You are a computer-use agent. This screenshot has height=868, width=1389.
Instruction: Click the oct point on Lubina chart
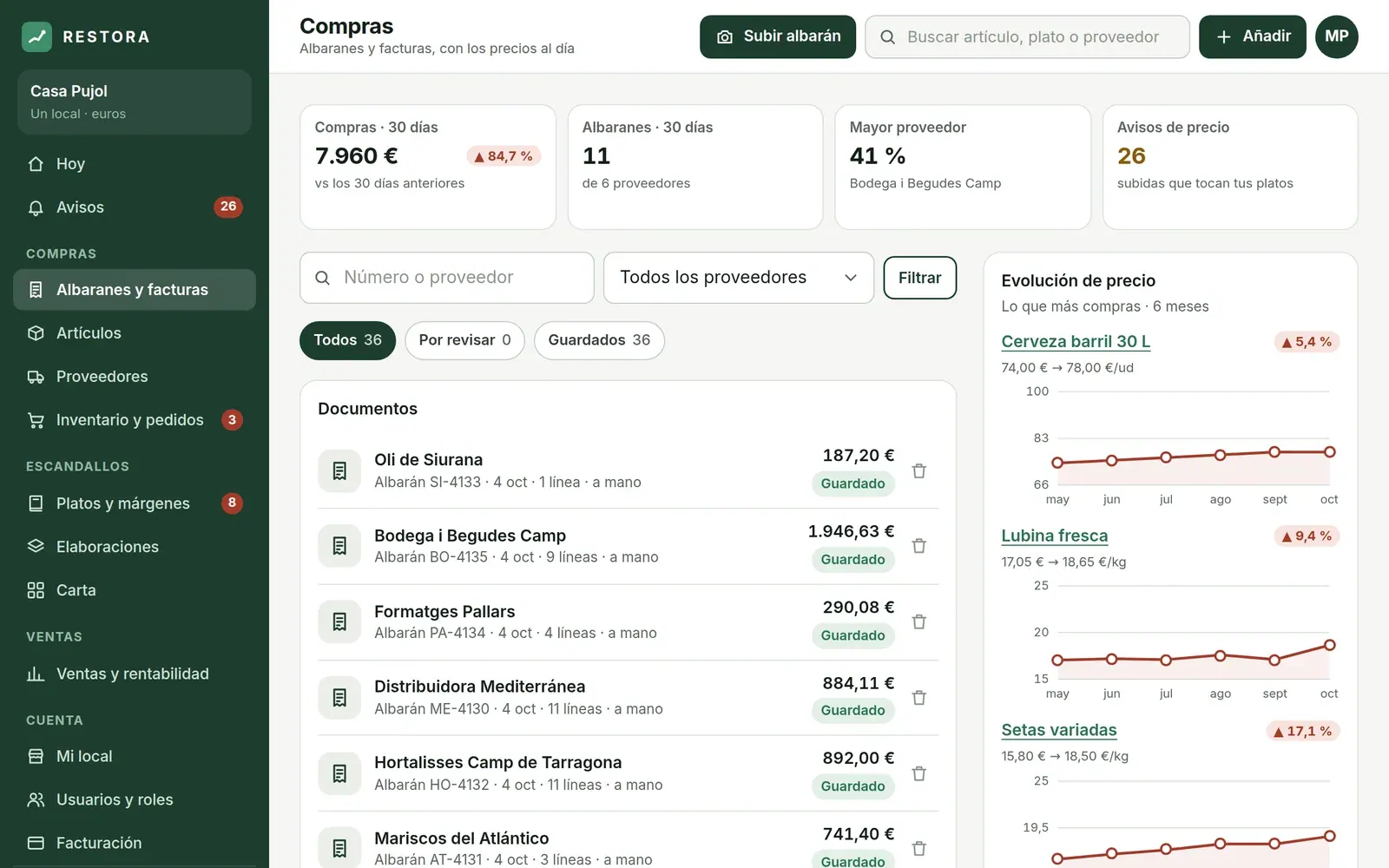[1329, 645]
